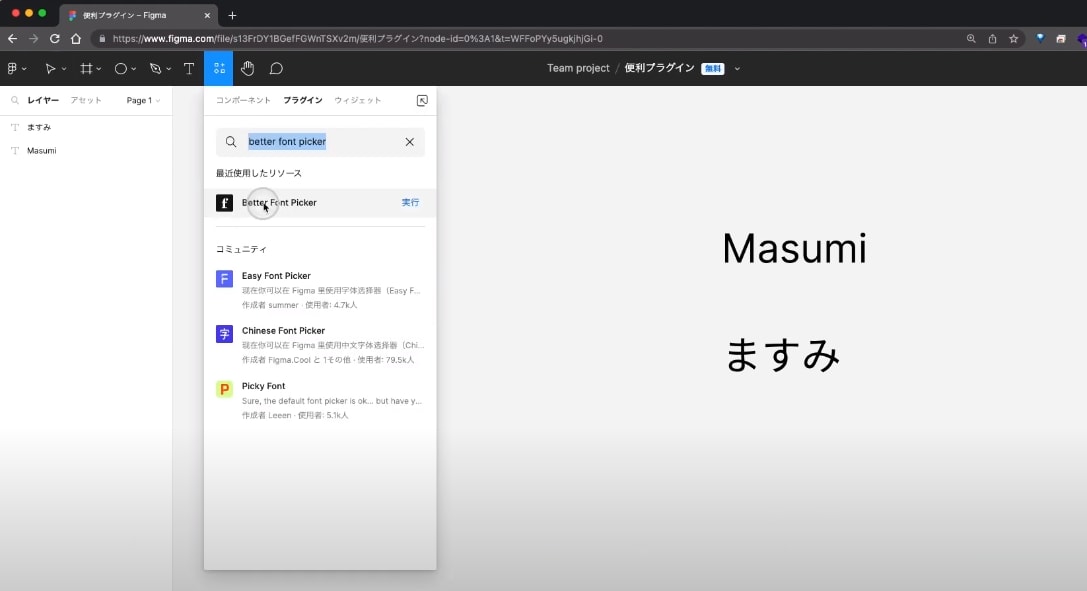Select the ますみ text on canvas

pos(783,355)
